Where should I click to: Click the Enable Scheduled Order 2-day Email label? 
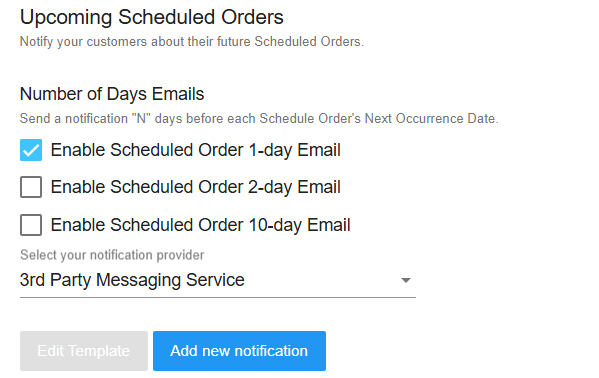[196, 187]
